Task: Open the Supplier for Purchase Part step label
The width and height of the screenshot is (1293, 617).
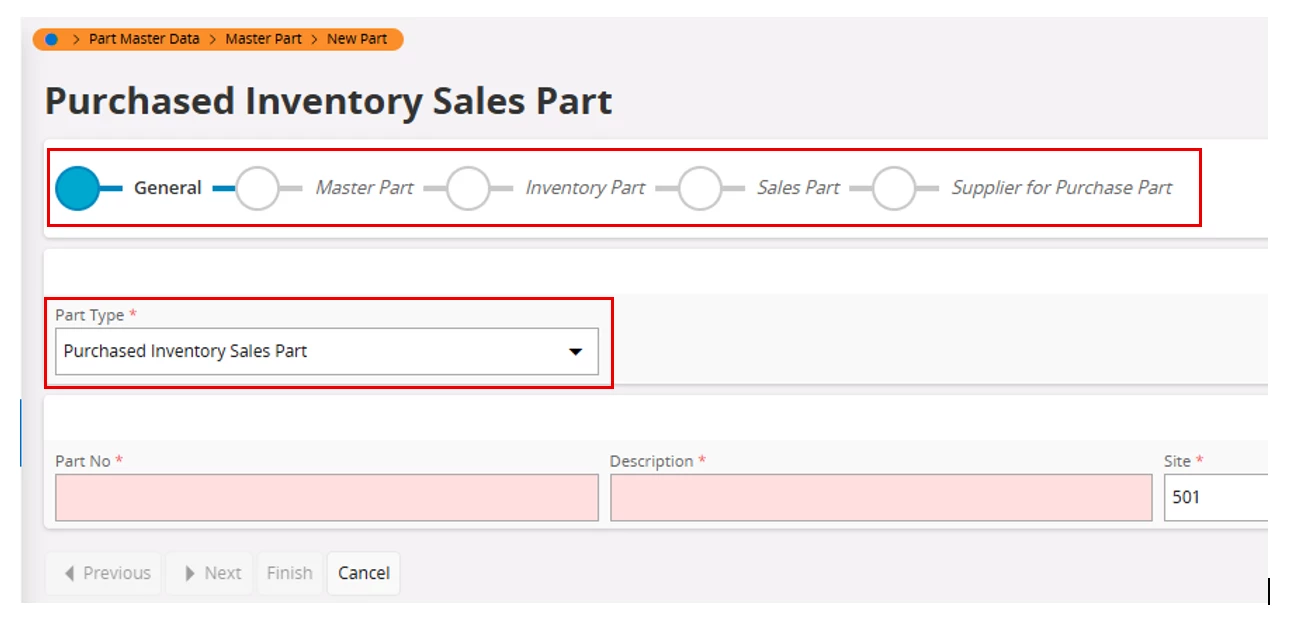Action: click(1061, 187)
